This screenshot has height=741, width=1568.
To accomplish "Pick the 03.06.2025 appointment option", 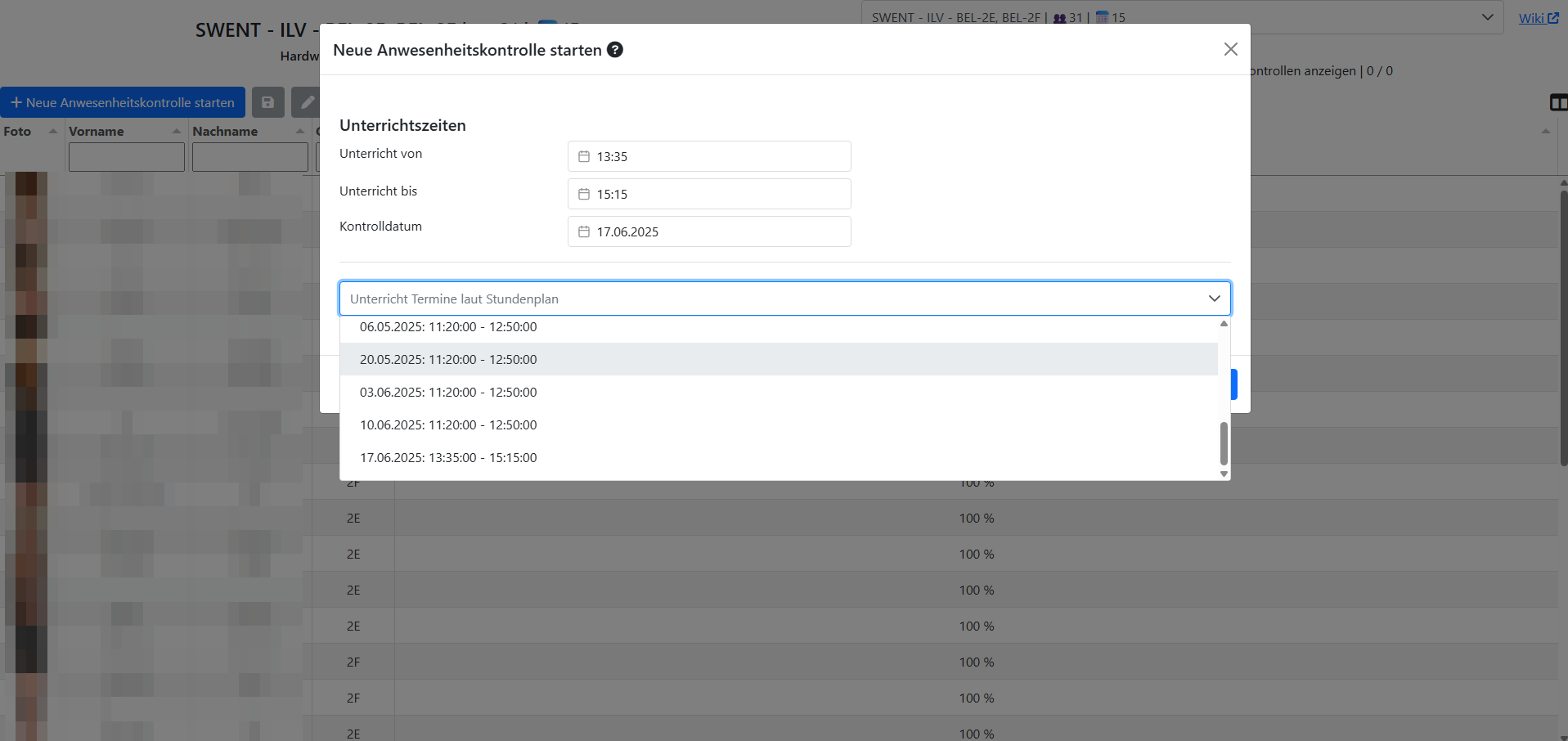I will pyautogui.click(x=448, y=392).
